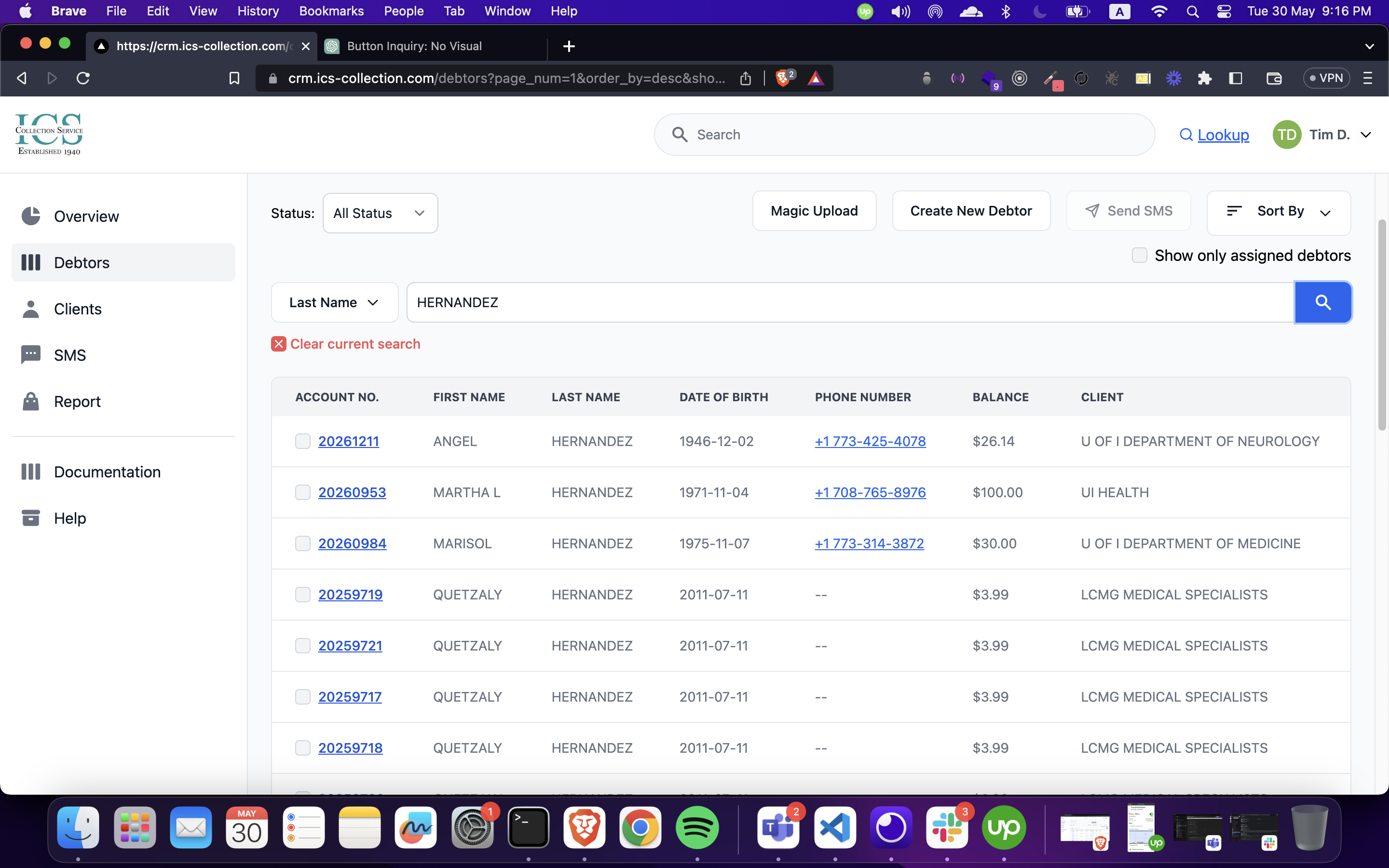Expand the Last Name filter dropdown
Screen dimensions: 1389x868
(334, 302)
